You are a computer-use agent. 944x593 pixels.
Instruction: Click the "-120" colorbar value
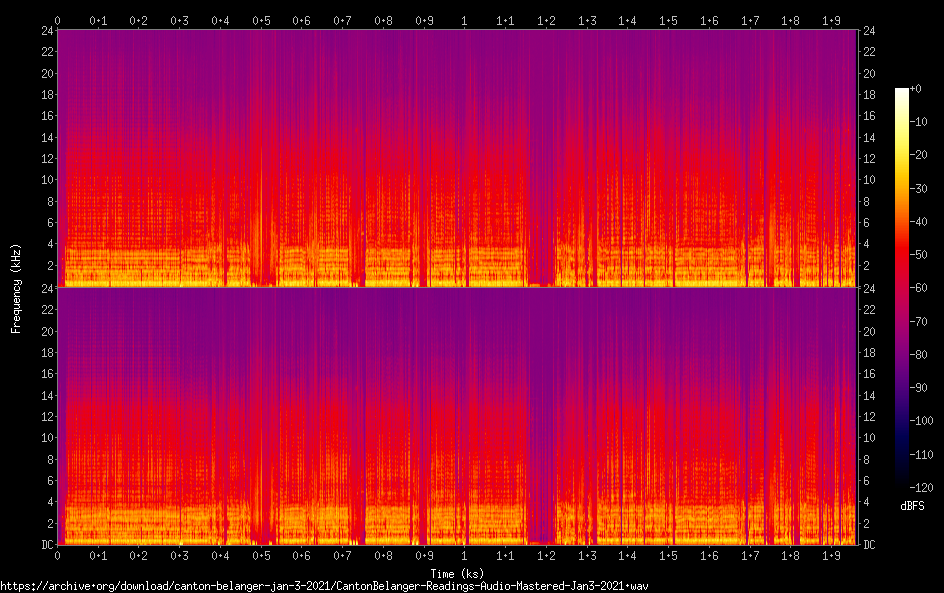pos(922,488)
